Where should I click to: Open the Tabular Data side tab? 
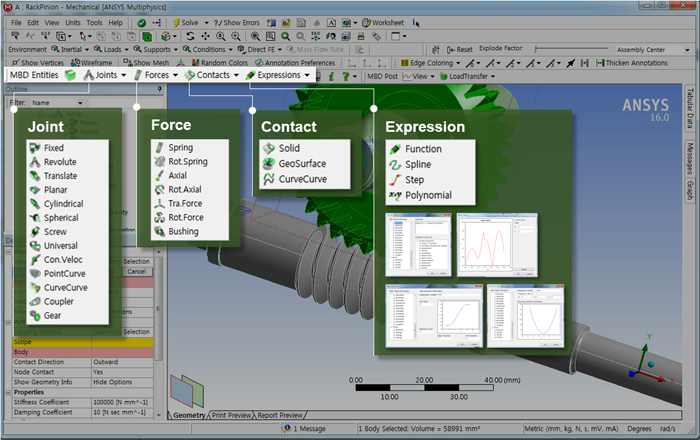coord(690,108)
